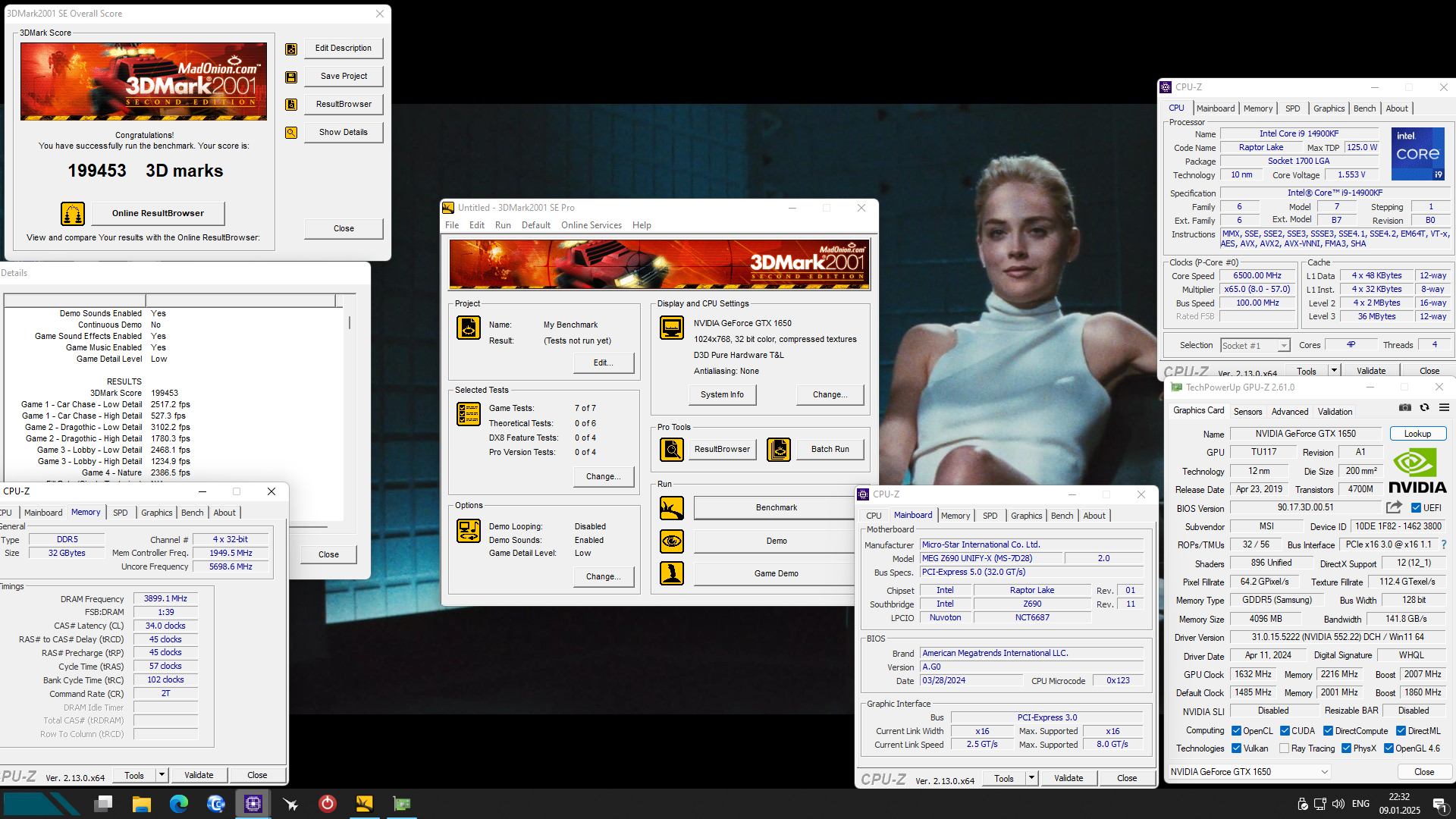Toggle the Ray Tracing checkbox
This screenshot has height=819, width=1456.
coord(1284,748)
